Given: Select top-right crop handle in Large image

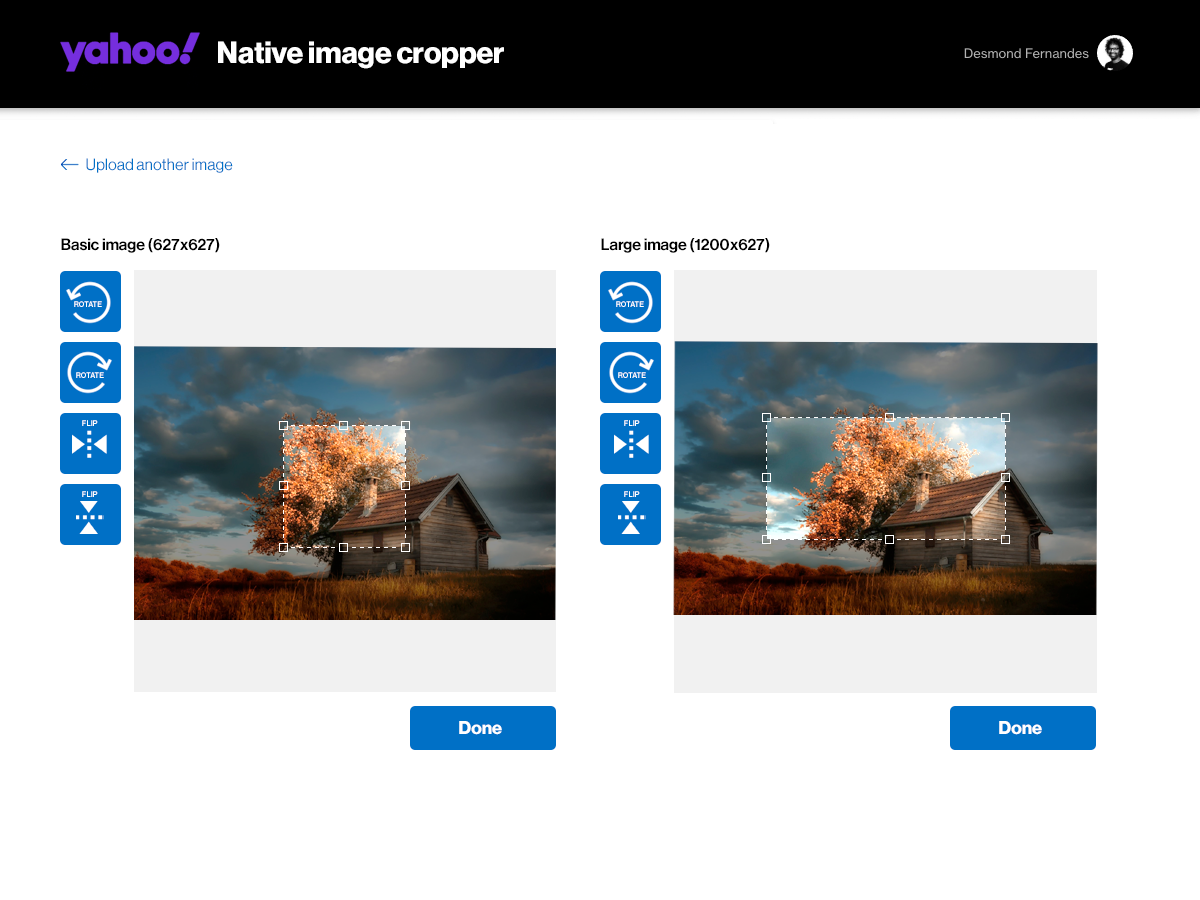Looking at the screenshot, I should [1005, 417].
